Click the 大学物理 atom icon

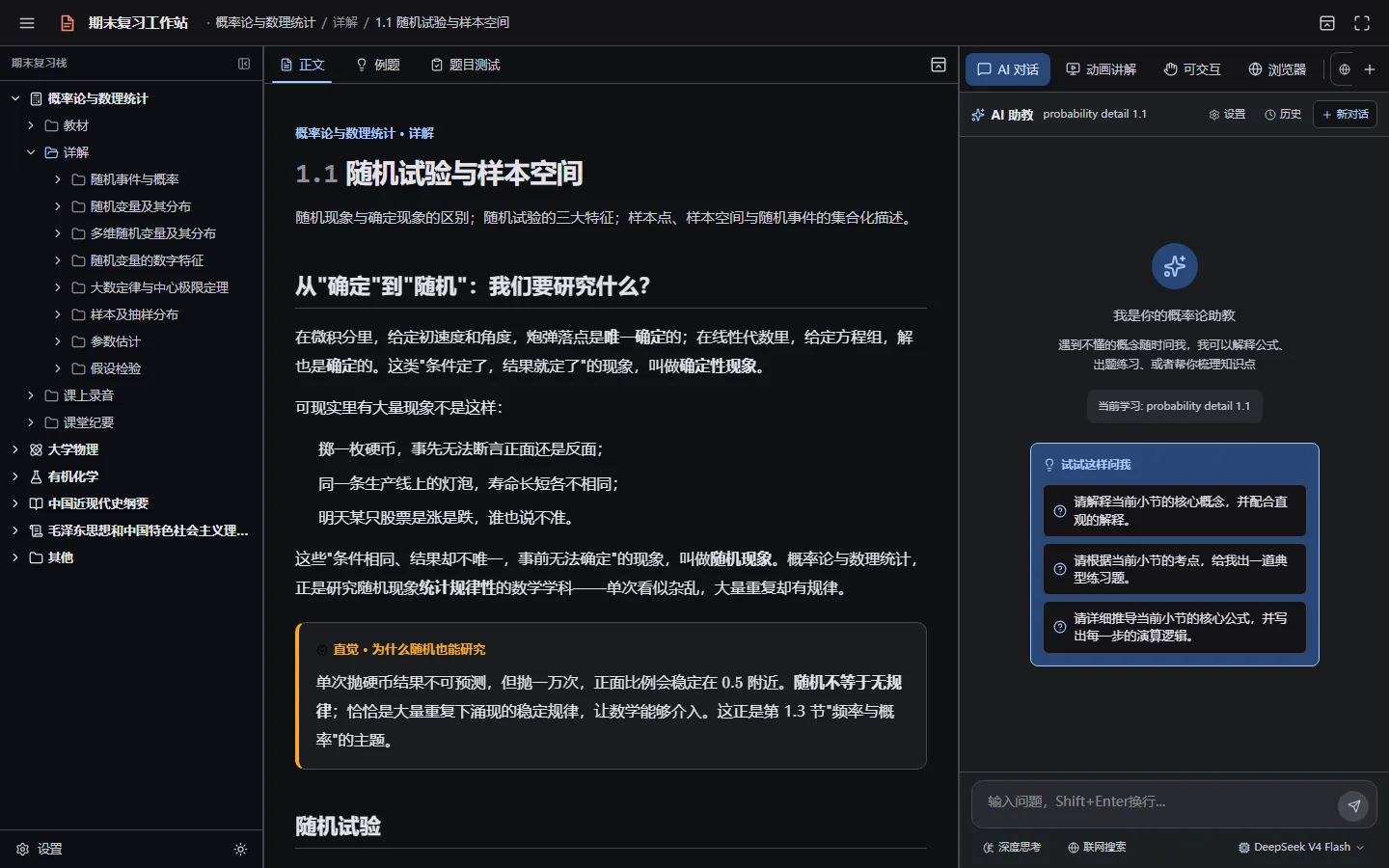[37, 449]
